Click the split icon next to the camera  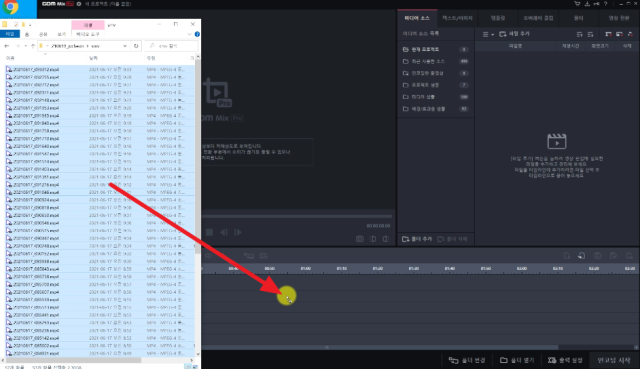pos(373,239)
